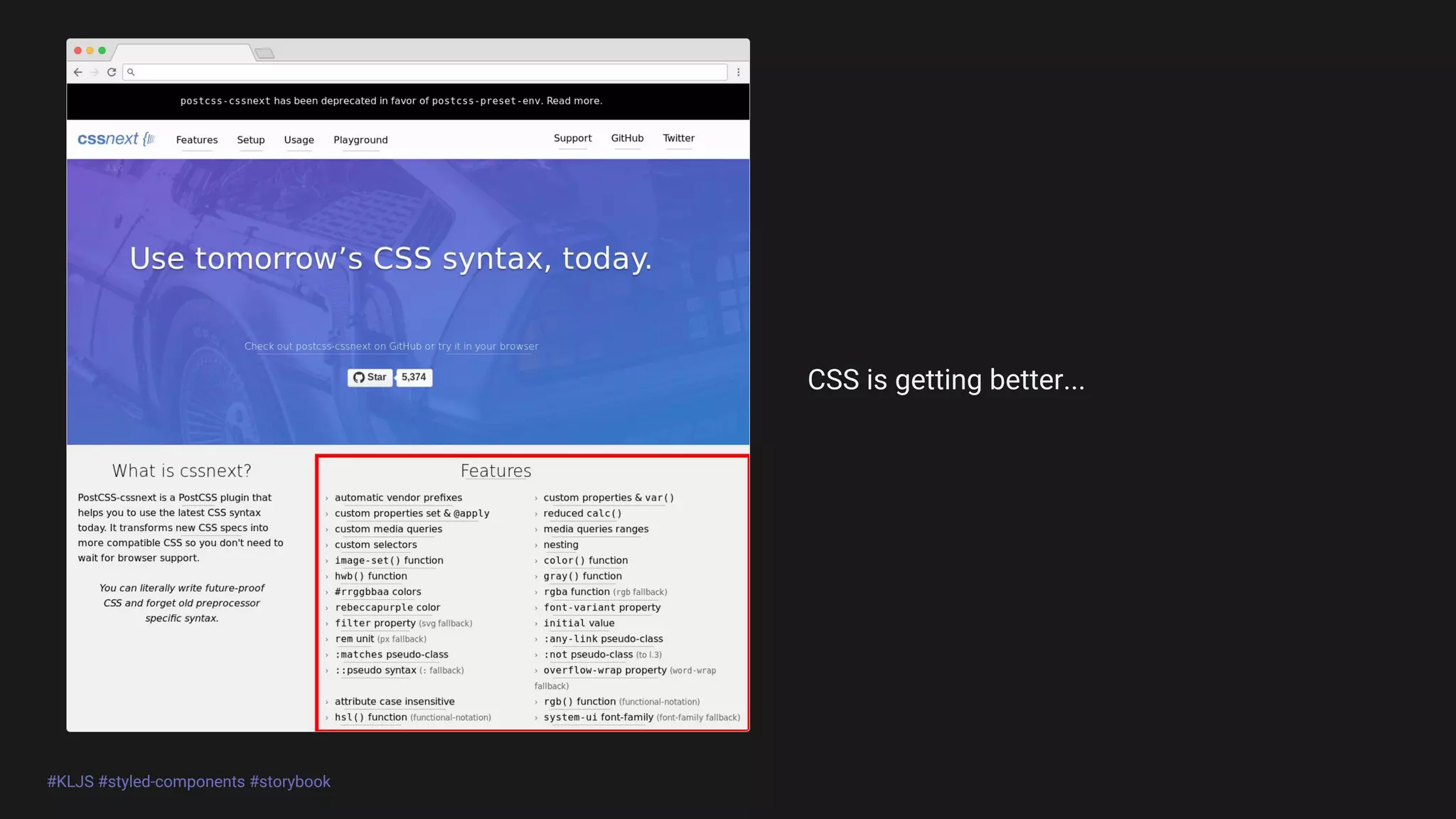Click the 5,374 star count
This screenshot has width=1456, height=819.
coord(414,378)
